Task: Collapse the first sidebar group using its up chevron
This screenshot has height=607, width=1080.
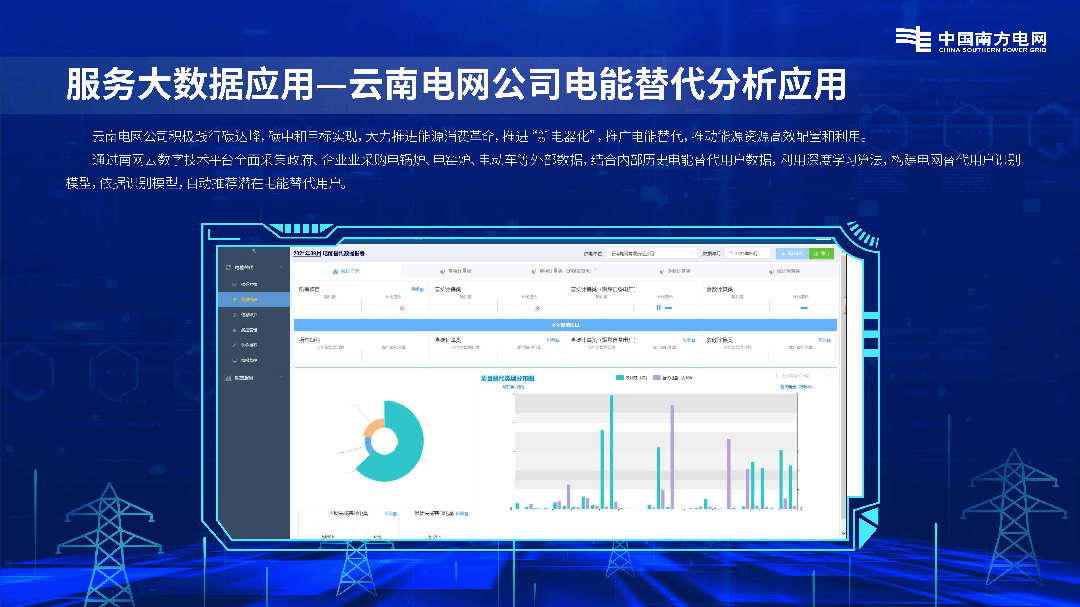Action: click(281, 267)
